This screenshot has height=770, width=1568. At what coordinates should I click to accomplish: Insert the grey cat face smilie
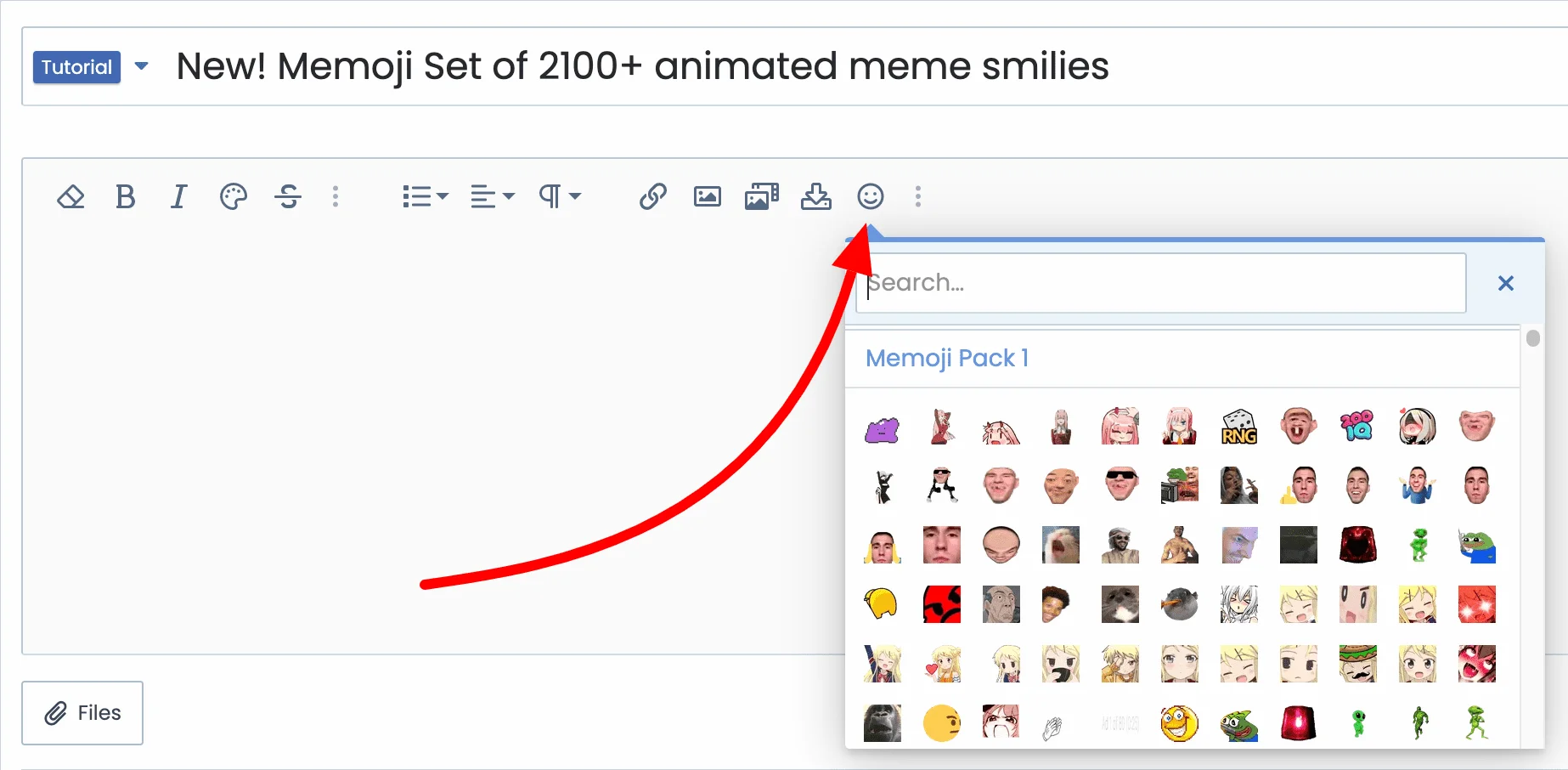point(1120,604)
